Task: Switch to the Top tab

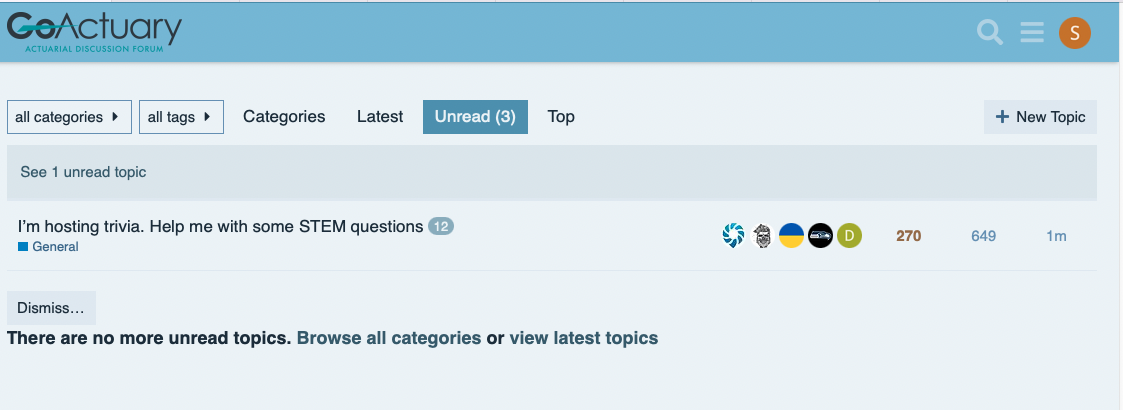Action: [561, 117]
